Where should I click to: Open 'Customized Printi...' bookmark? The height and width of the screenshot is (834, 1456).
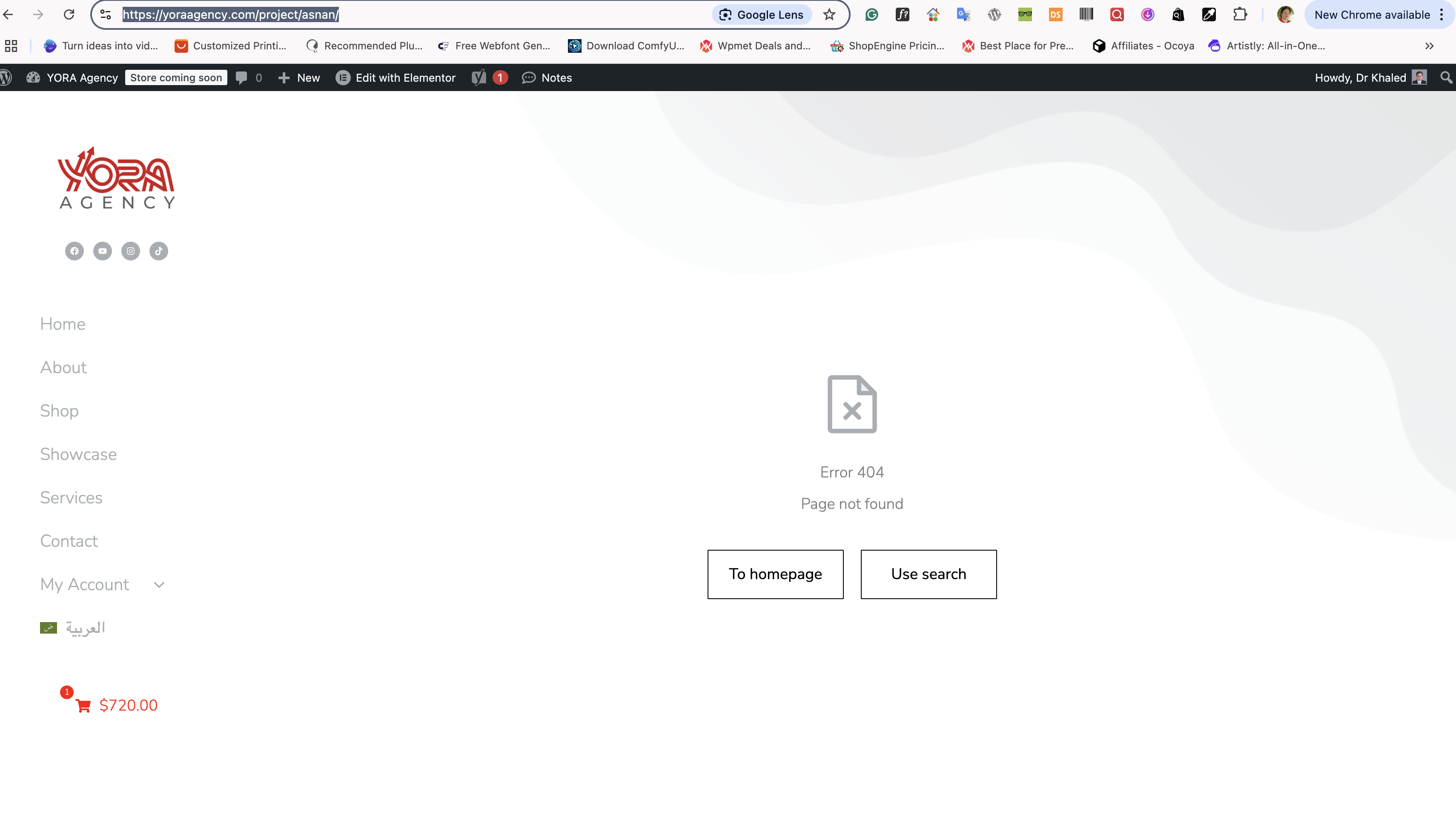click(x=230, y=46)
